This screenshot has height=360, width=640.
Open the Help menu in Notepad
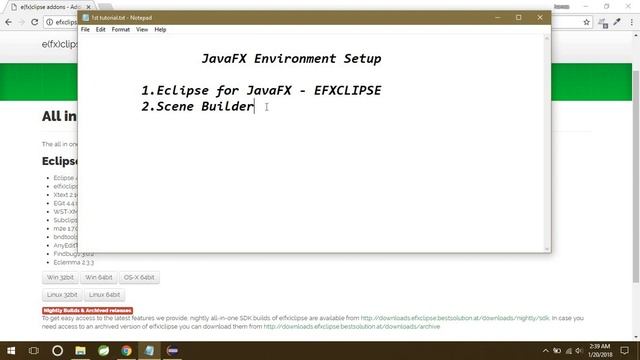click(160, 29)
